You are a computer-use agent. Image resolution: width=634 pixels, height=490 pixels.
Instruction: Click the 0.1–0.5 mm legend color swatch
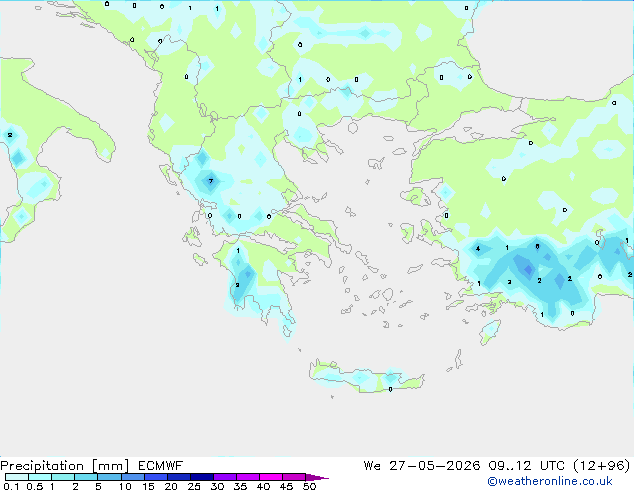pyautogui.click(x=17, y=477)
